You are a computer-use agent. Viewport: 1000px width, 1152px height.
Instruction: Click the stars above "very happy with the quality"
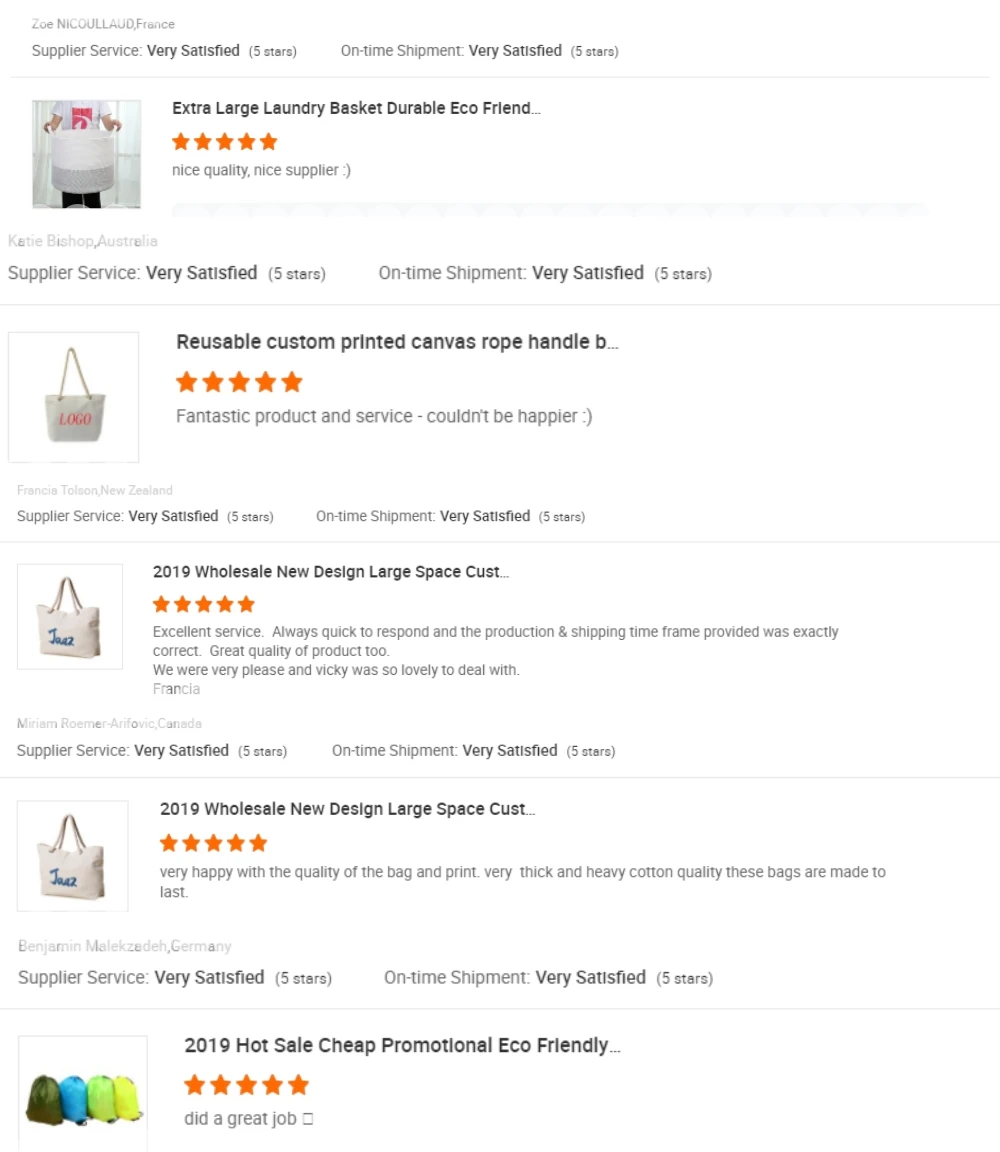click(x=213, y=842)
